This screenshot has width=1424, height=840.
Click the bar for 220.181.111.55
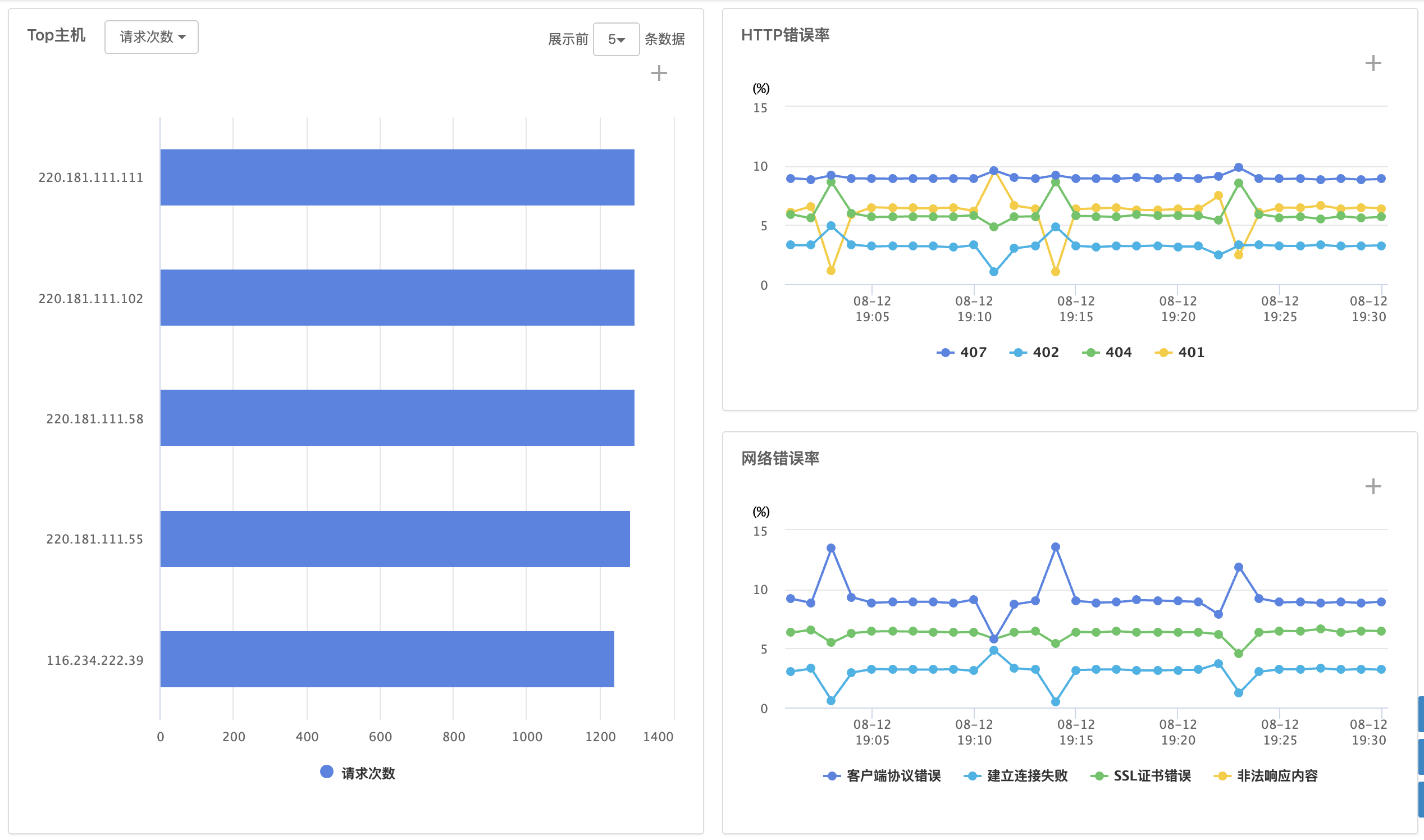coord(395,540)
